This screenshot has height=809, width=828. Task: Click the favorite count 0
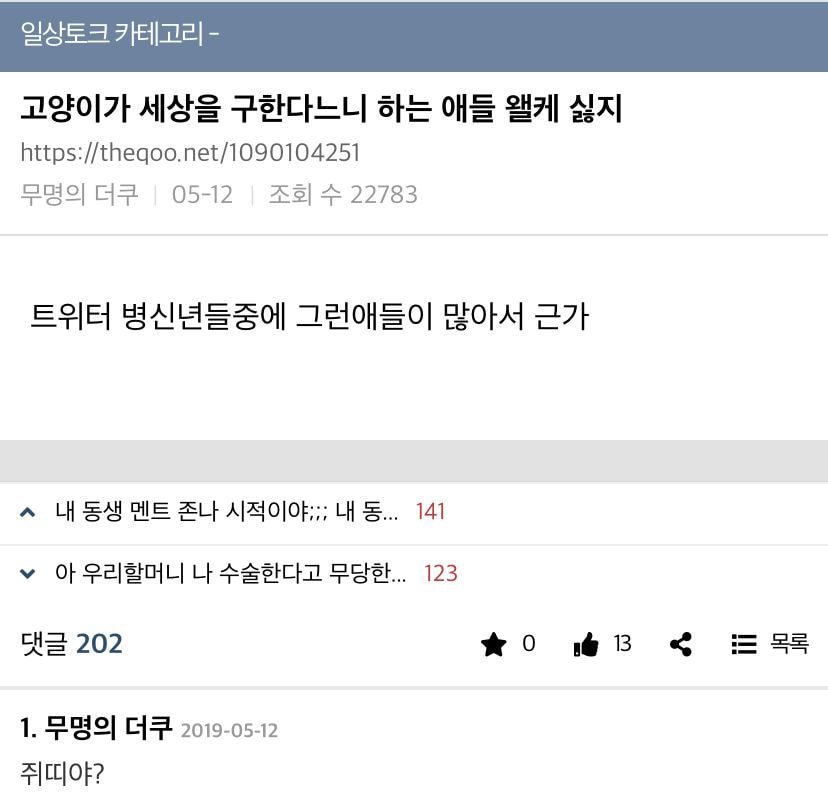[529, 644]
